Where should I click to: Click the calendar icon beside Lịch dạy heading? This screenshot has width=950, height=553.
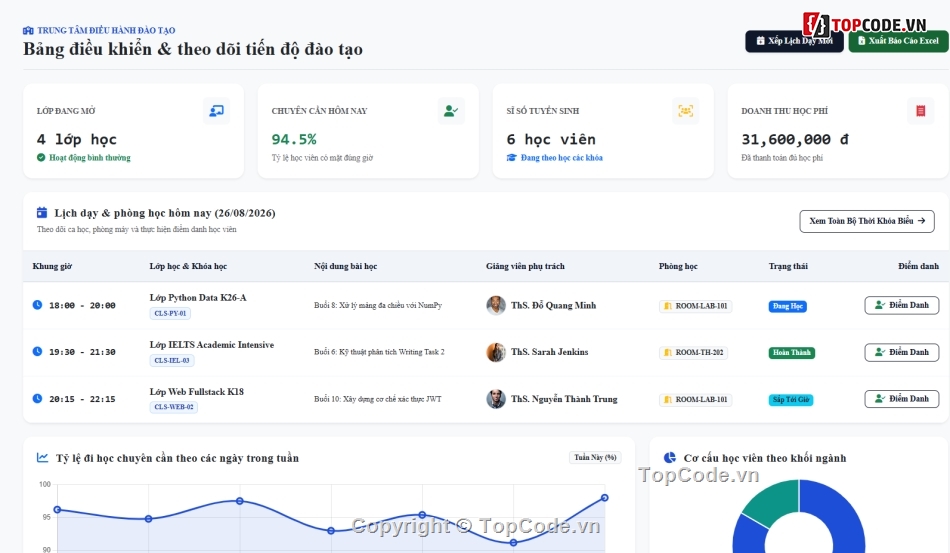pyautogui.click(x=42, y=213)
